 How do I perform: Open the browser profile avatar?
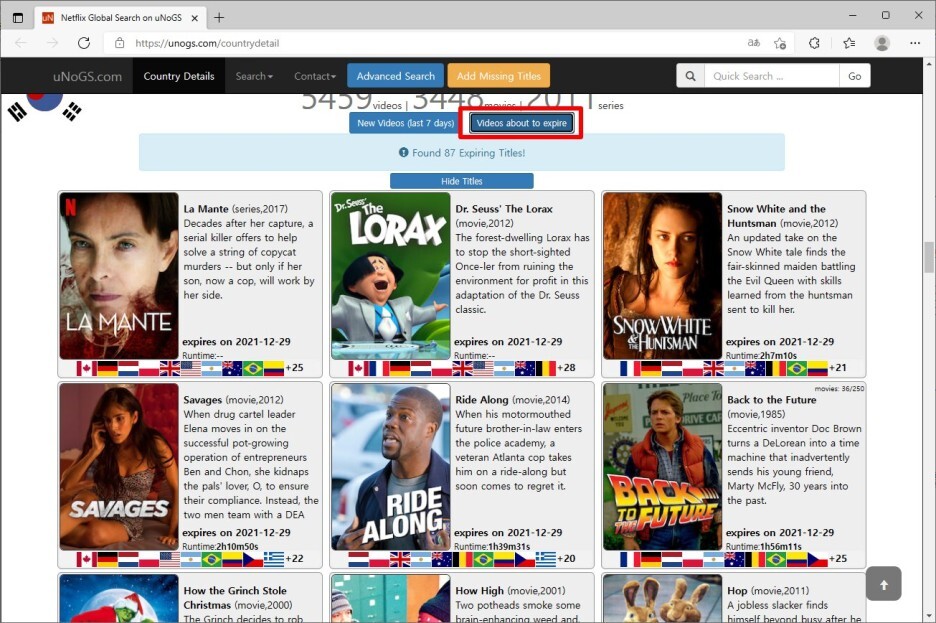[882, 43]
